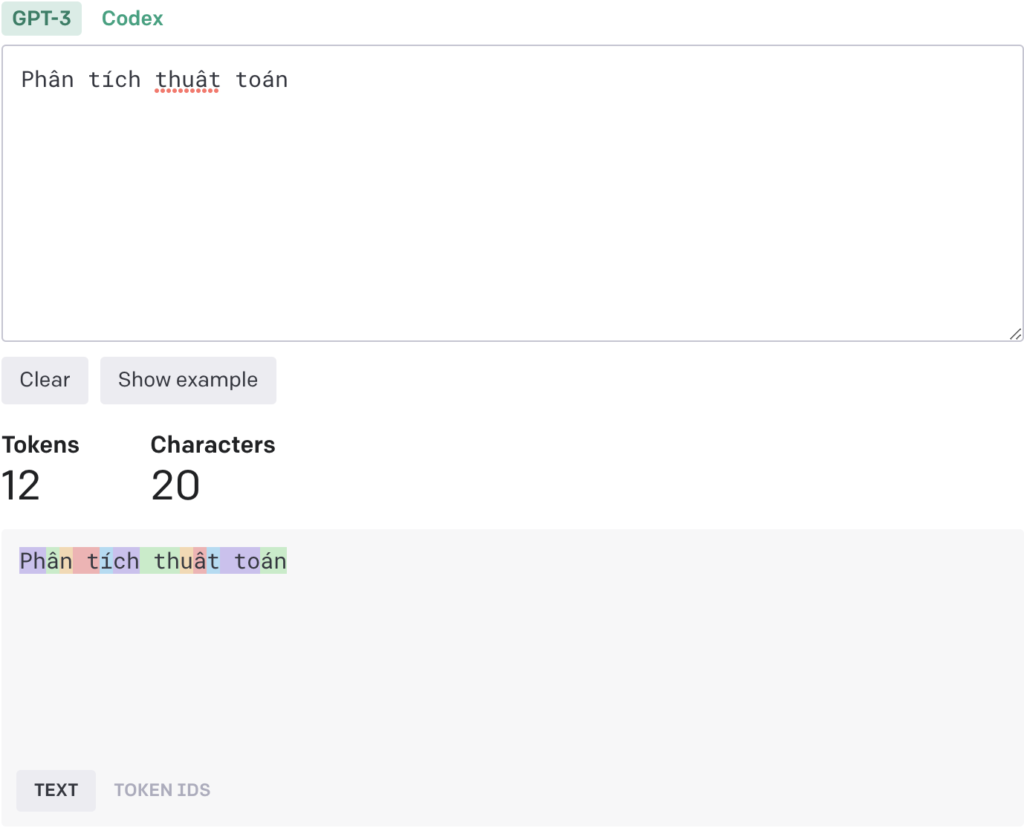
Task: Click the red highlighted token n
Action: 87,560
